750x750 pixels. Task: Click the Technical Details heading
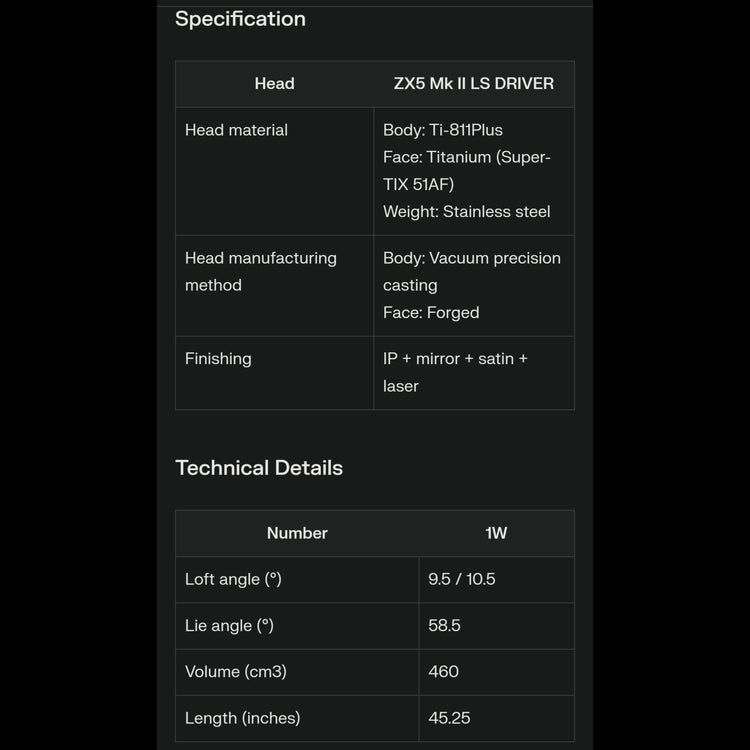click(259, 468)
